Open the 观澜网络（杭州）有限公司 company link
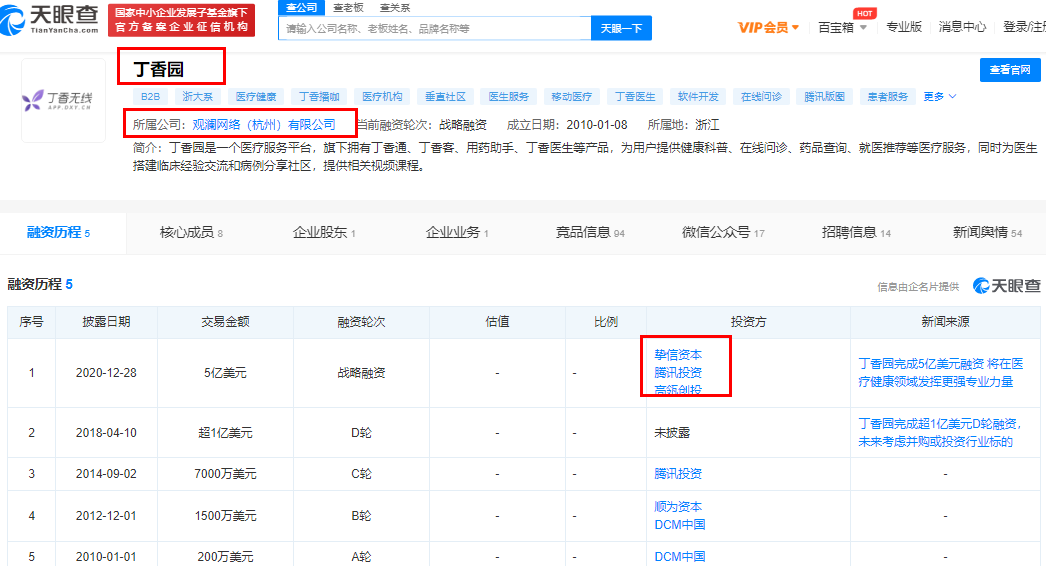The height and width of the screenshot is (566, 1046). pyautogui.click(x=264, y=125)
